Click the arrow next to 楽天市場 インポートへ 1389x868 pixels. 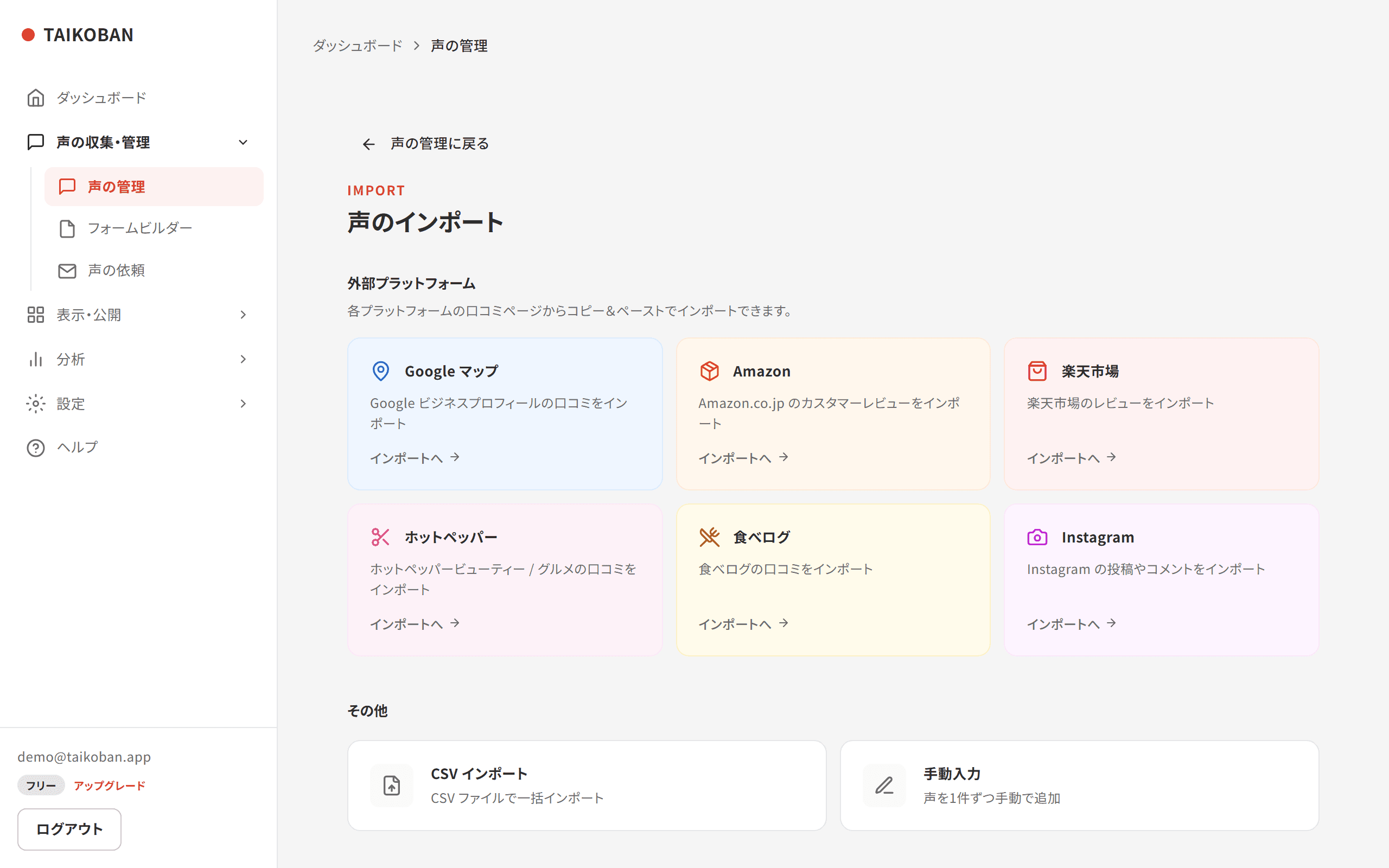coord(1111,457)
